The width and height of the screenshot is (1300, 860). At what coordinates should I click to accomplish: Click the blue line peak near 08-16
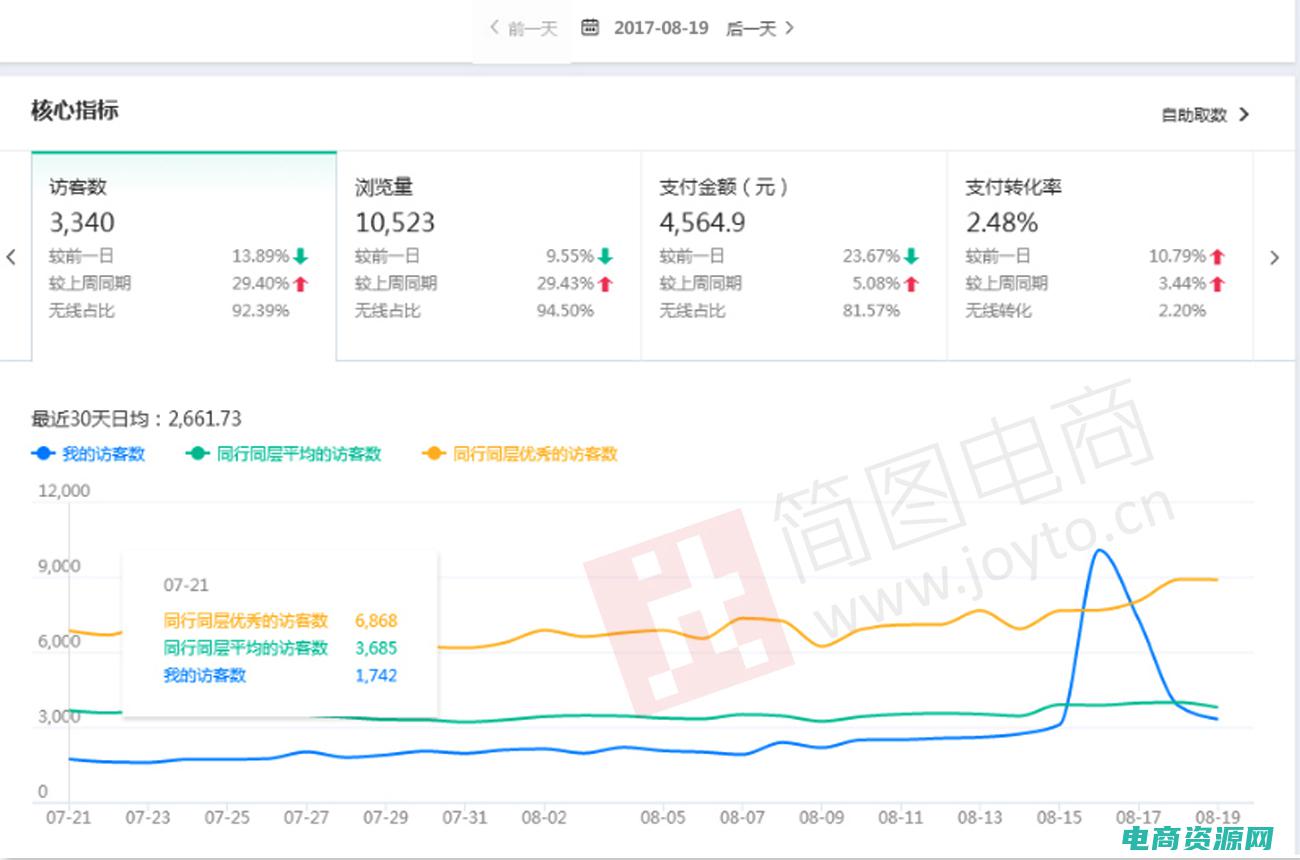click(1099, 551)
